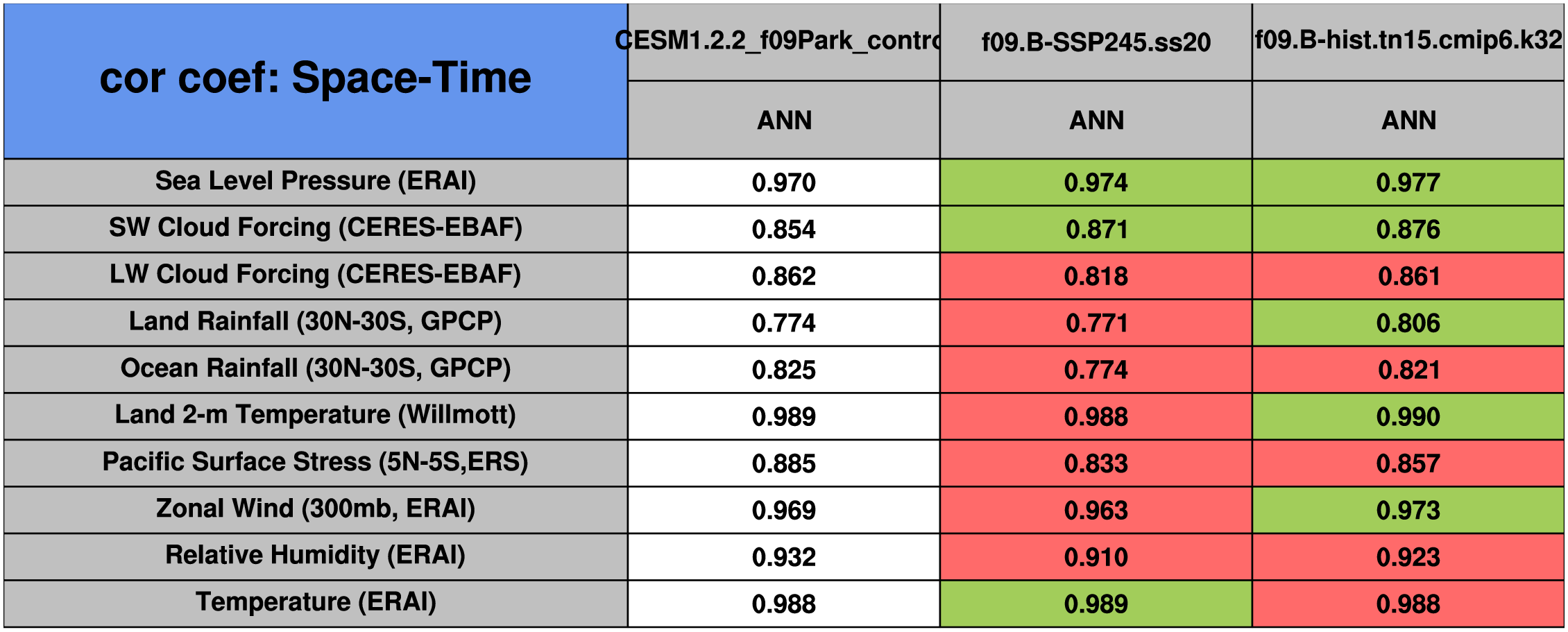
Task: Click the LW Cloud Forcing (CERES-EBAF) row label
Action: 316,275
